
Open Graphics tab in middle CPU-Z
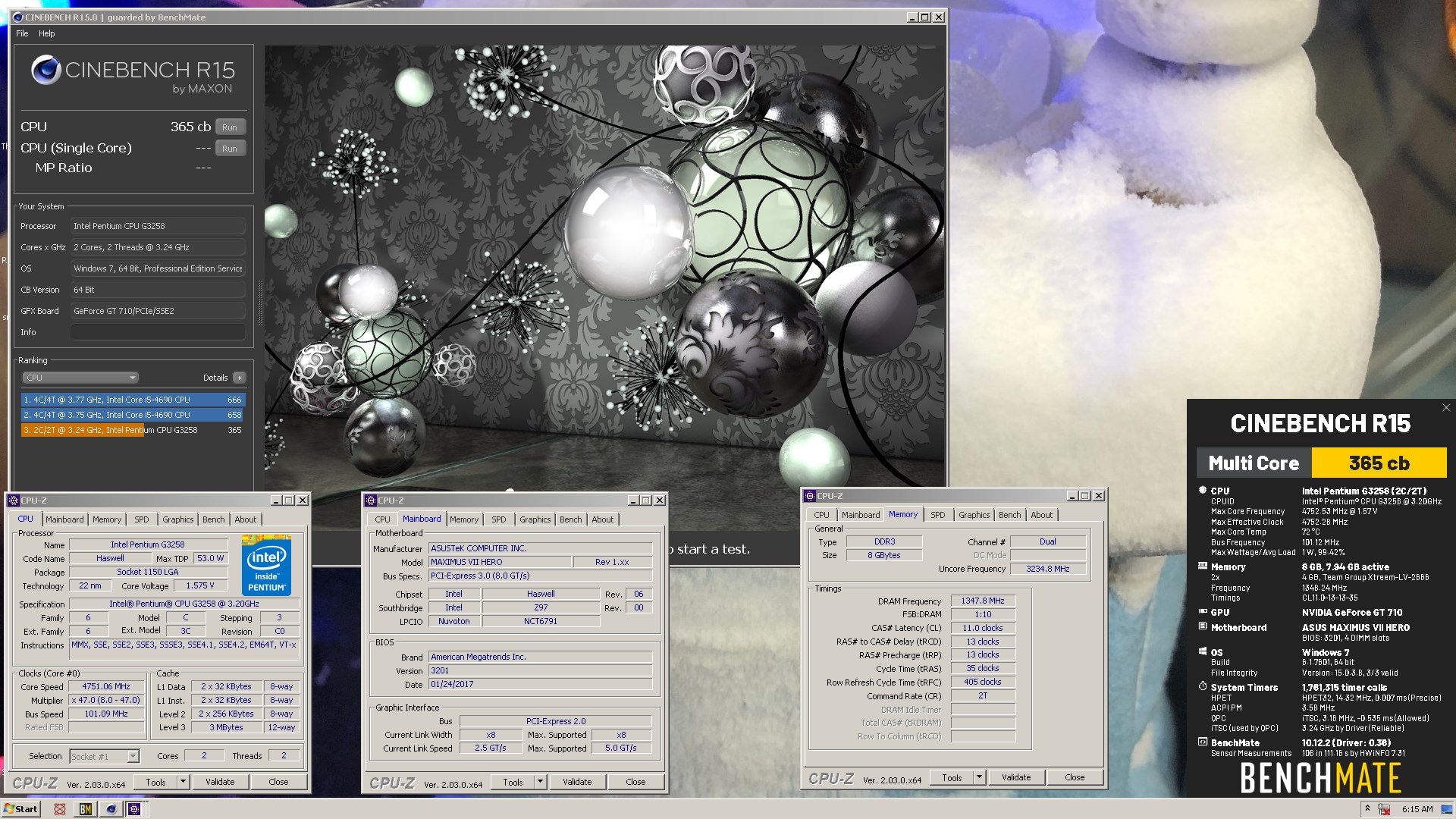535,519
